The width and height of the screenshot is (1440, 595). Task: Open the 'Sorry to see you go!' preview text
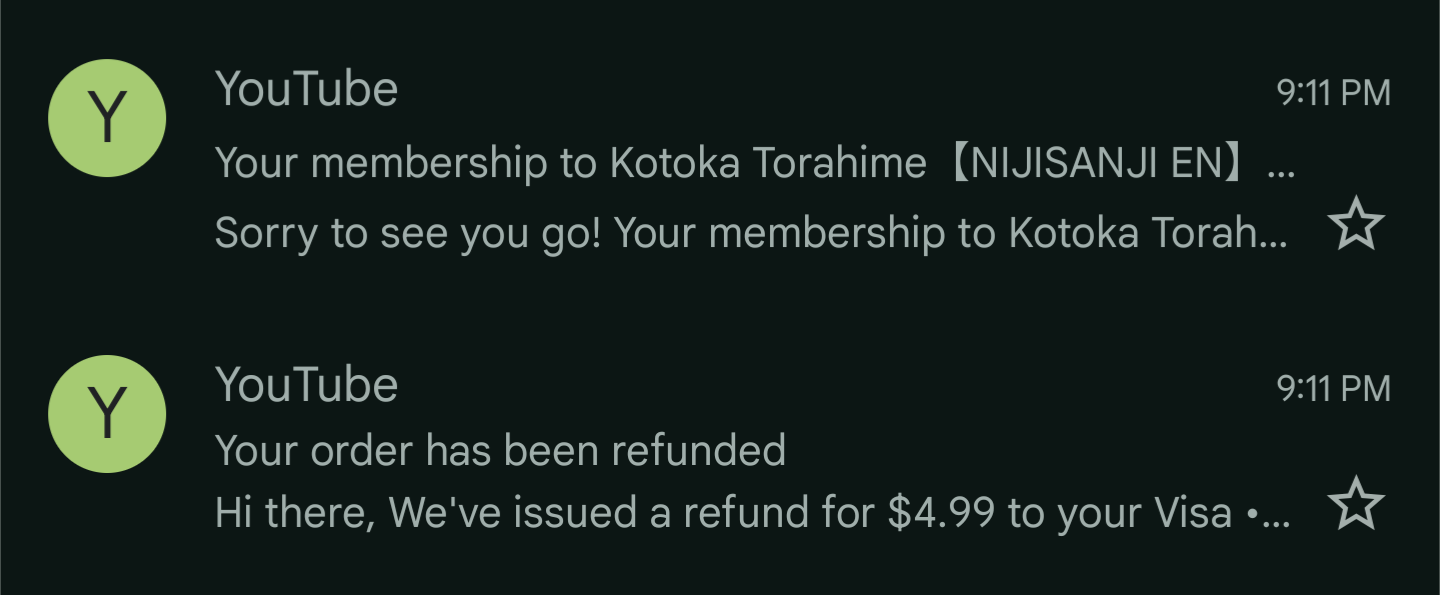pyautogui.click(x=408, y=233)
